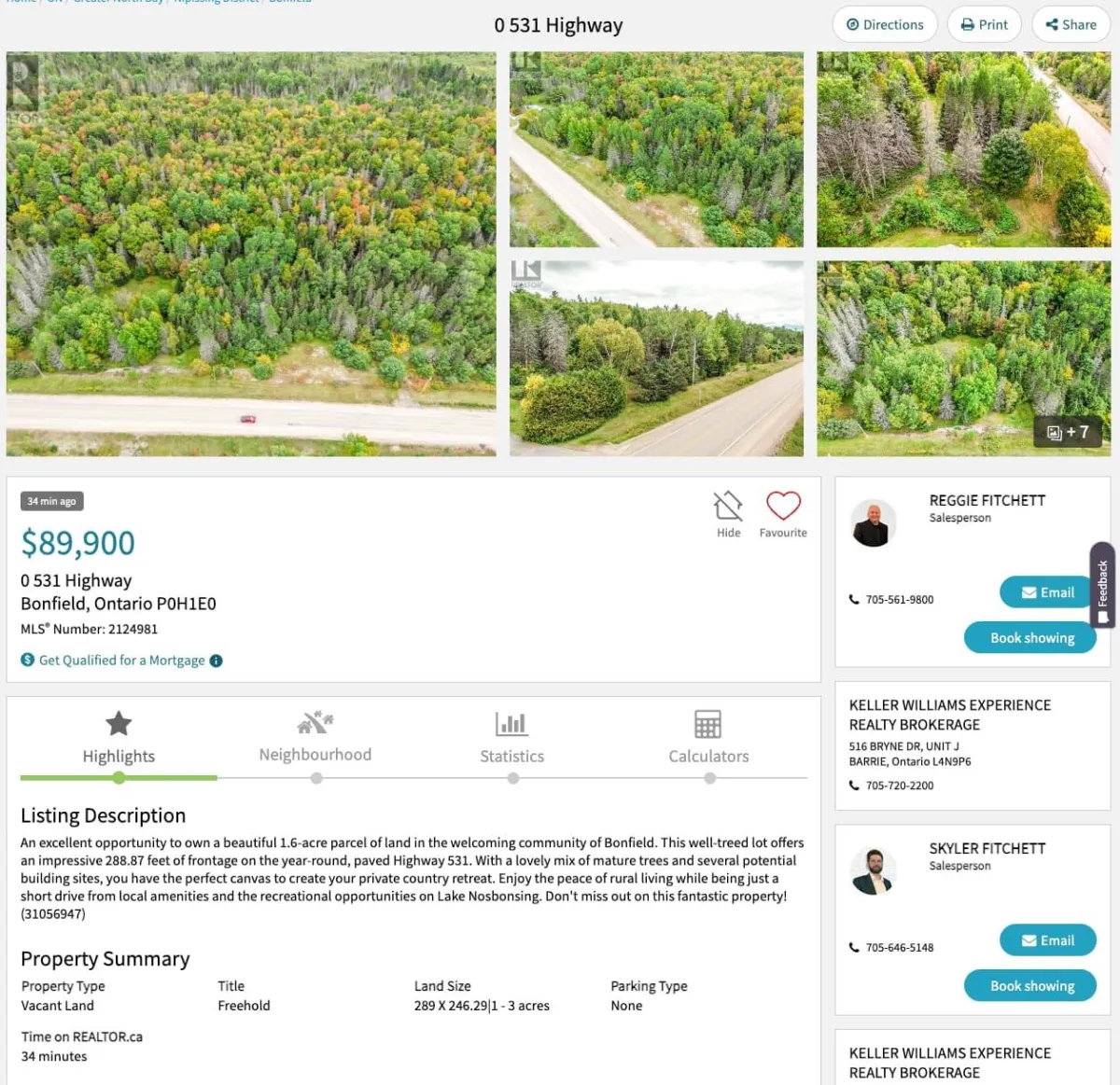Toggle the Favourite heart icon

[783, 506]
